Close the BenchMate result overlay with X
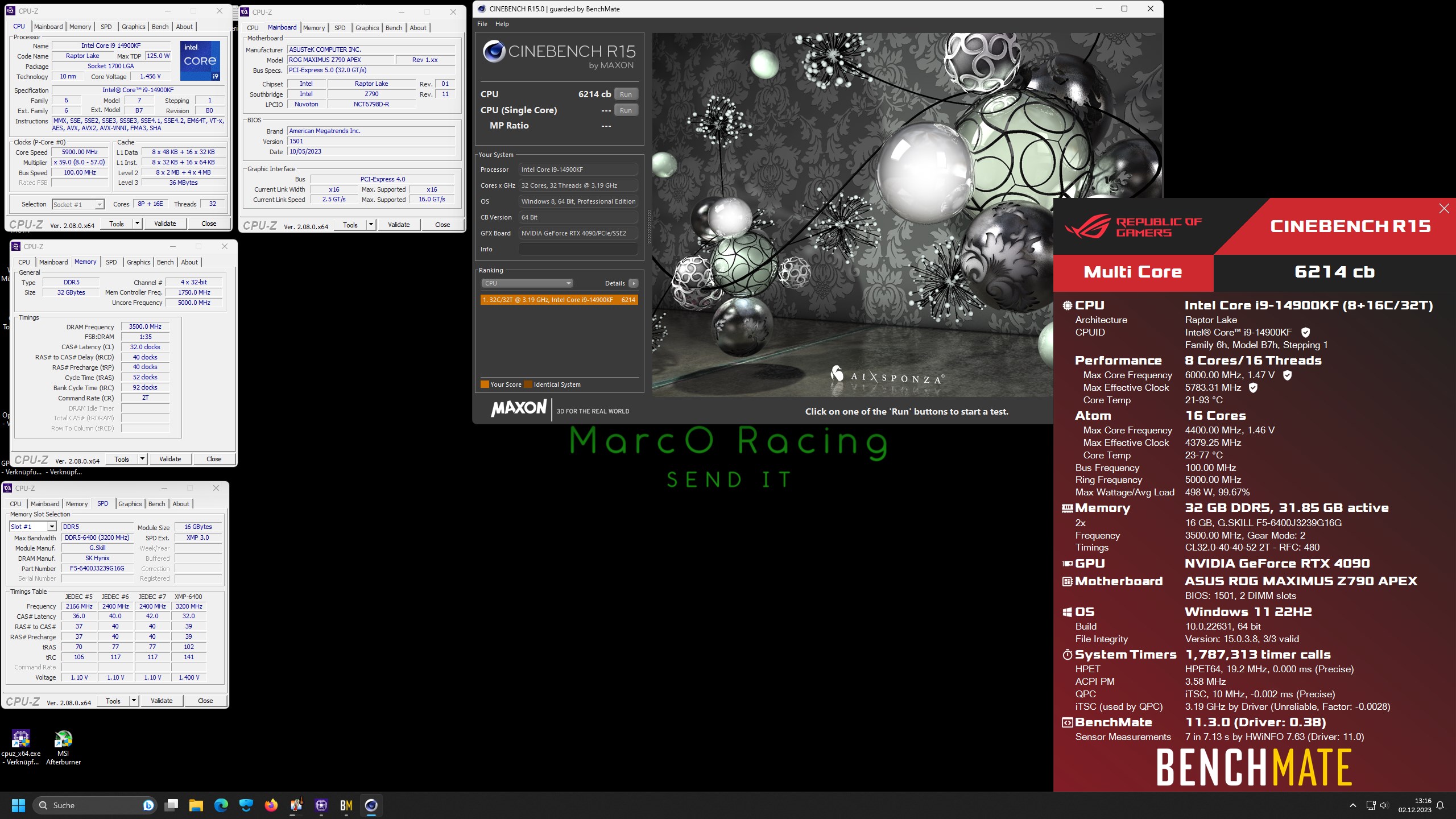The image size is (1456, 819). click(x=1444, y=209)
